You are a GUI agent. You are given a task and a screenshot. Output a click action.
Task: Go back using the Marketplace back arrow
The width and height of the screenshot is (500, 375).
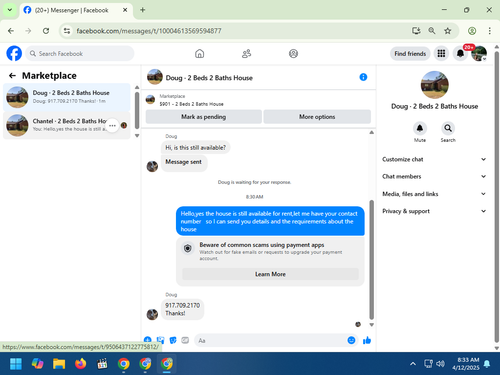pos(12,76)
